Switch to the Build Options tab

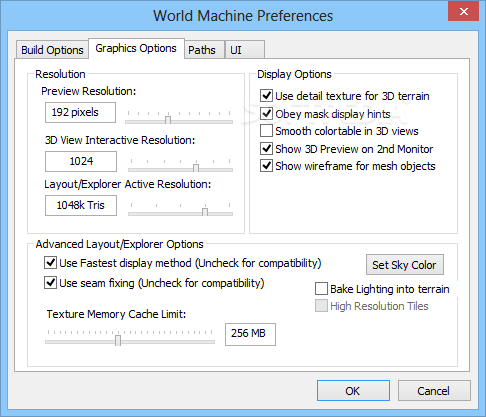pos(52,50)
